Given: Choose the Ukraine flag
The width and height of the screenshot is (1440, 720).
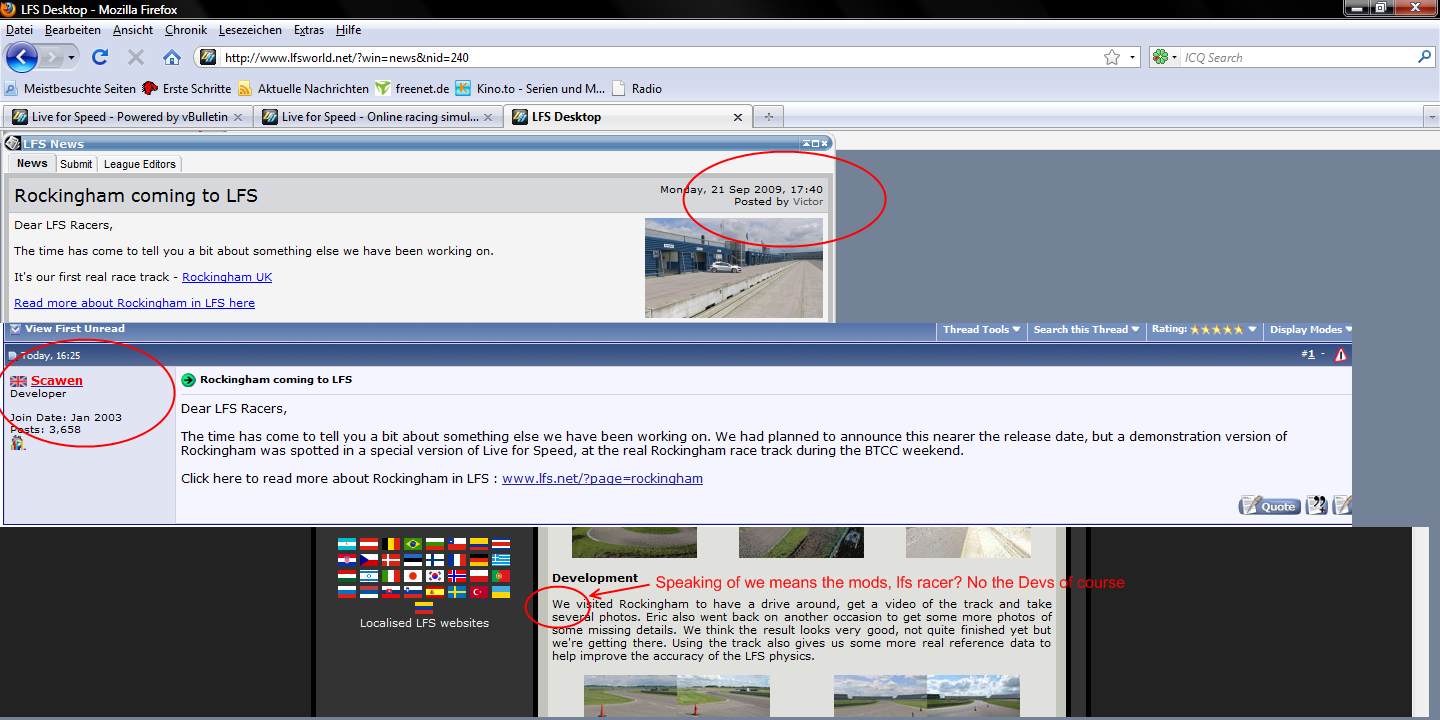Looking at the screenshot, I should tap(500, 592).
